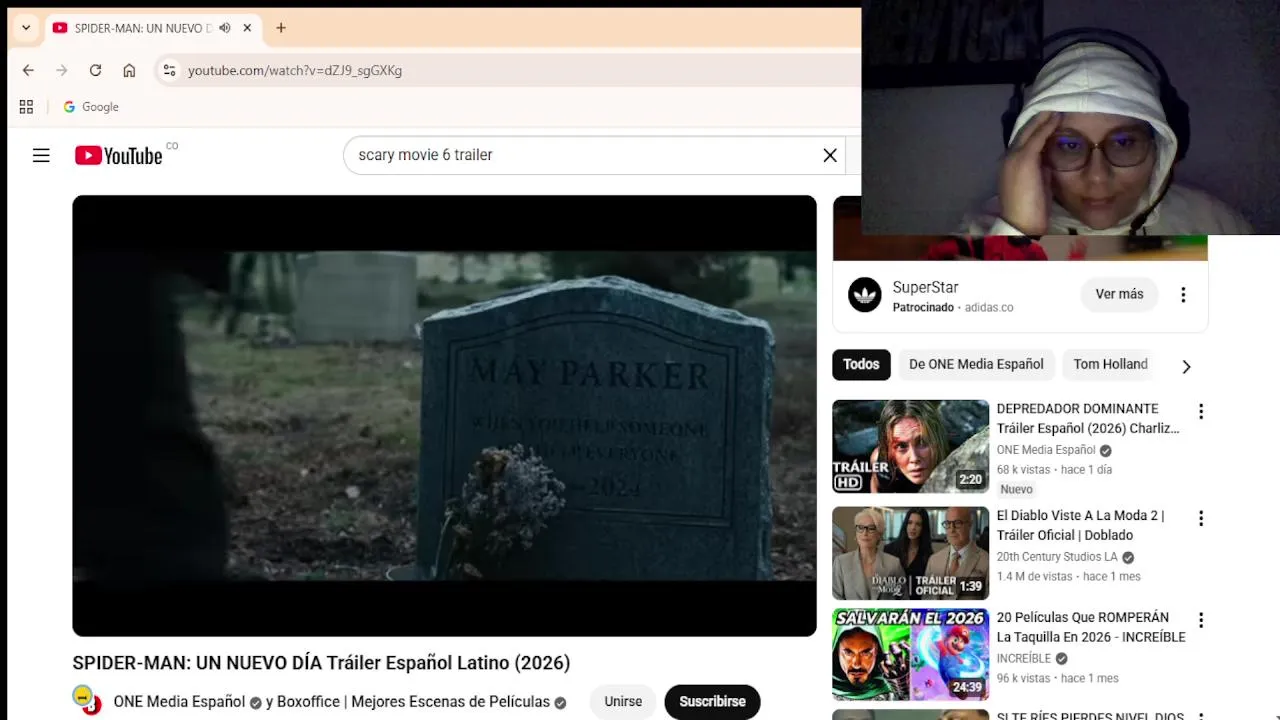Click 96 k vistas text under INCREÍBLE
This screenshot has width=1280, height=720.
pos(1024,678)
